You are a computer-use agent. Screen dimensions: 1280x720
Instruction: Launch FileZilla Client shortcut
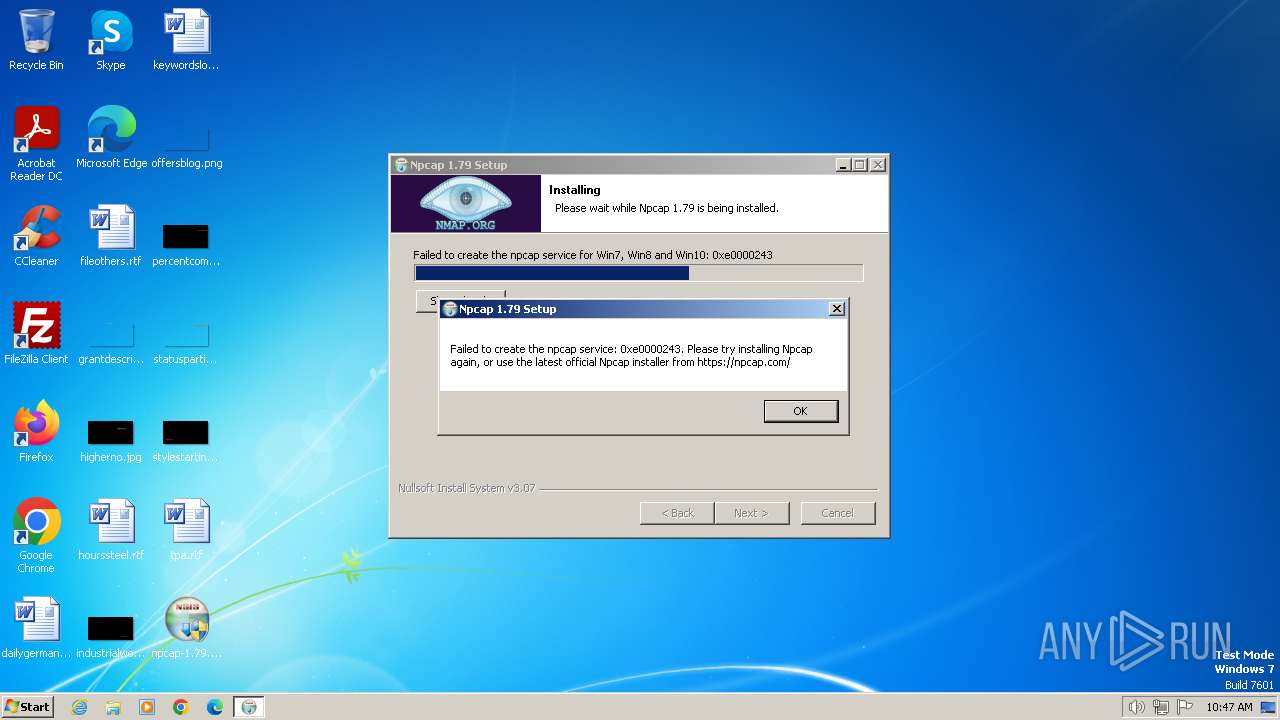(x=36, y=333)
